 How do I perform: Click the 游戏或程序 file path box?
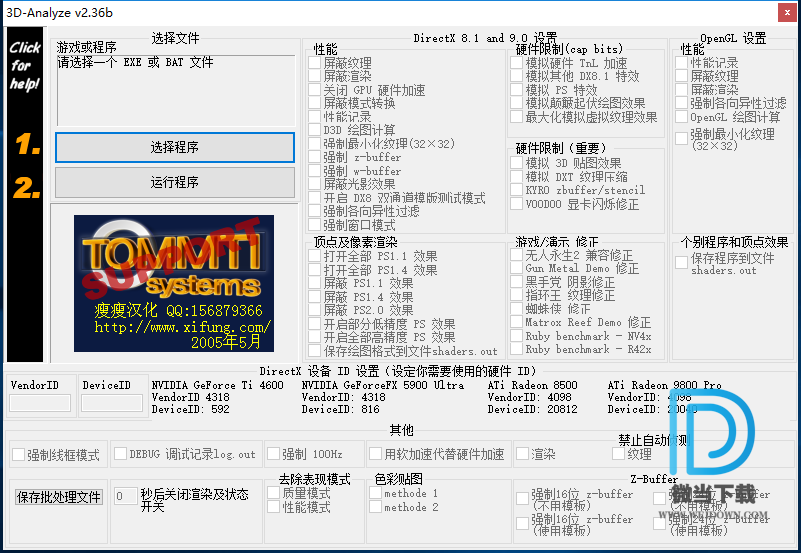point(176,90)
